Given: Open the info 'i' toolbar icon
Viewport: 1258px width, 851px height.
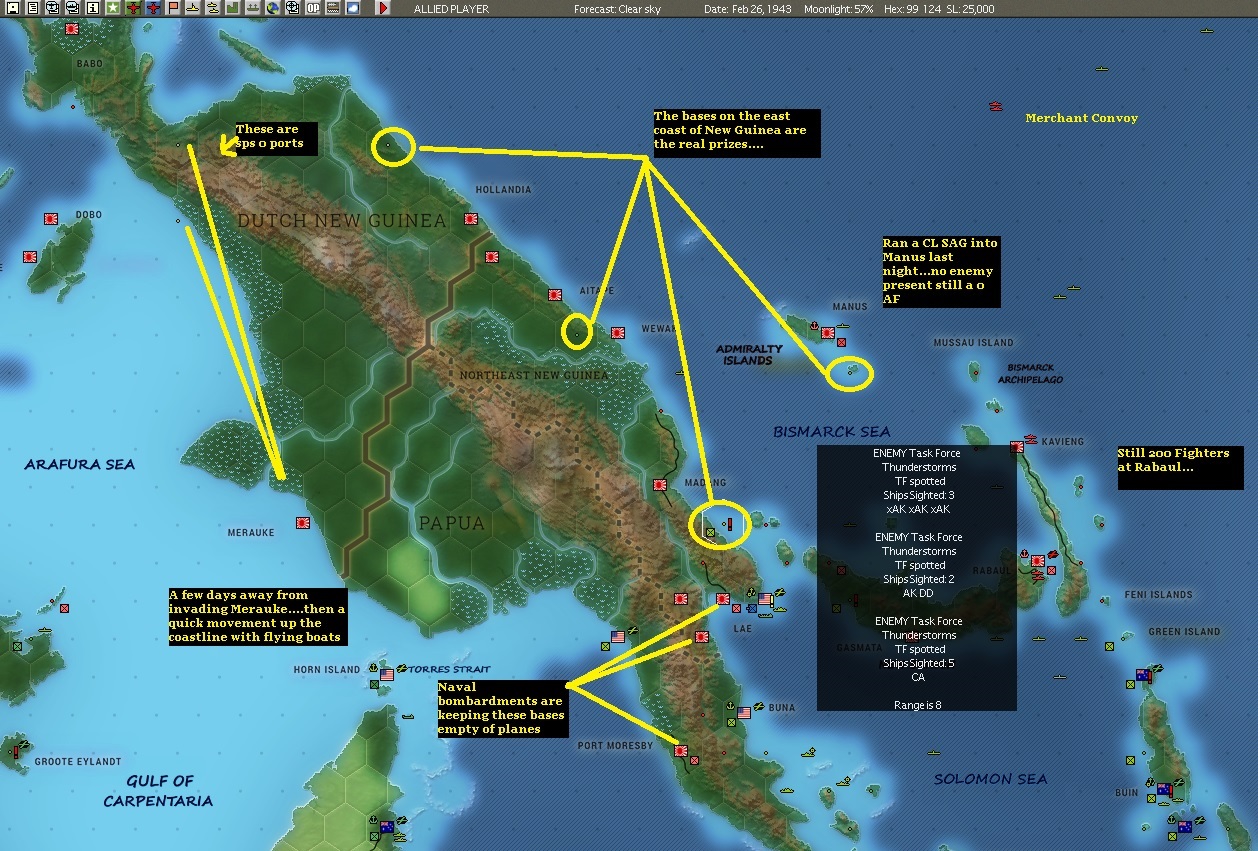Looking at the screenshot, I should (93, 8).
